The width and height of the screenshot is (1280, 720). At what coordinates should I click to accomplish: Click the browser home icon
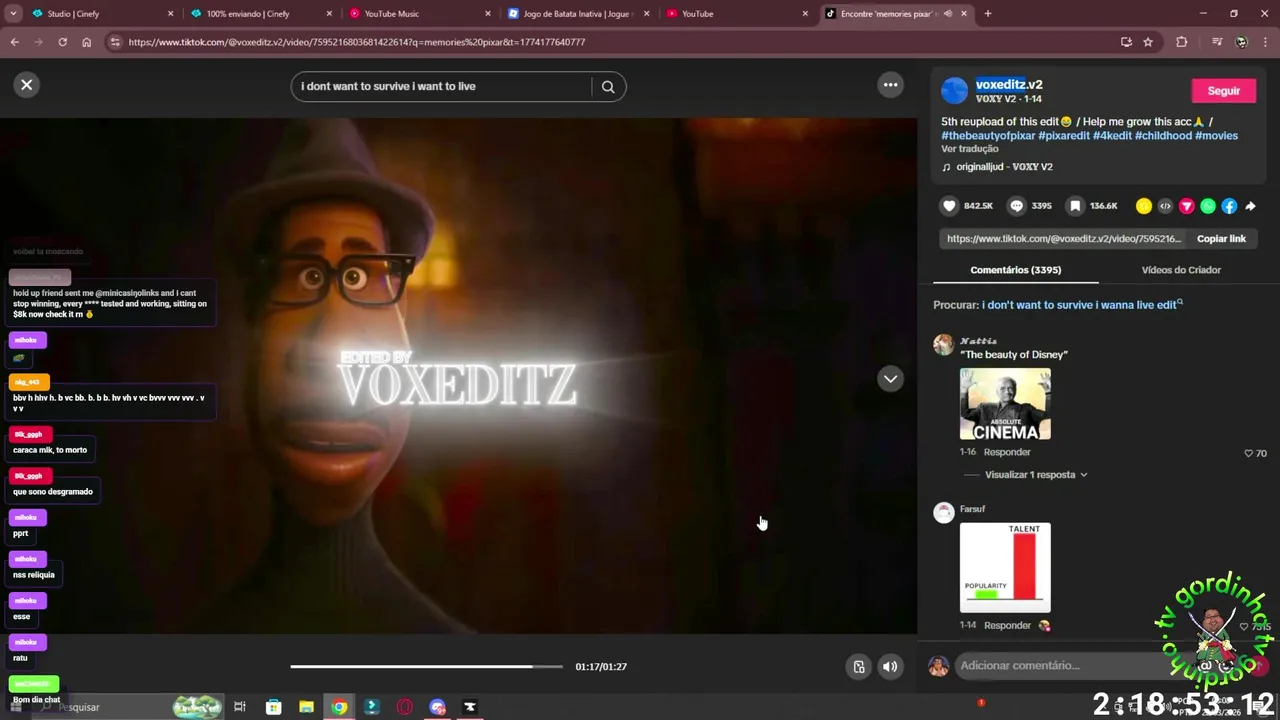(x=87, y=42)
